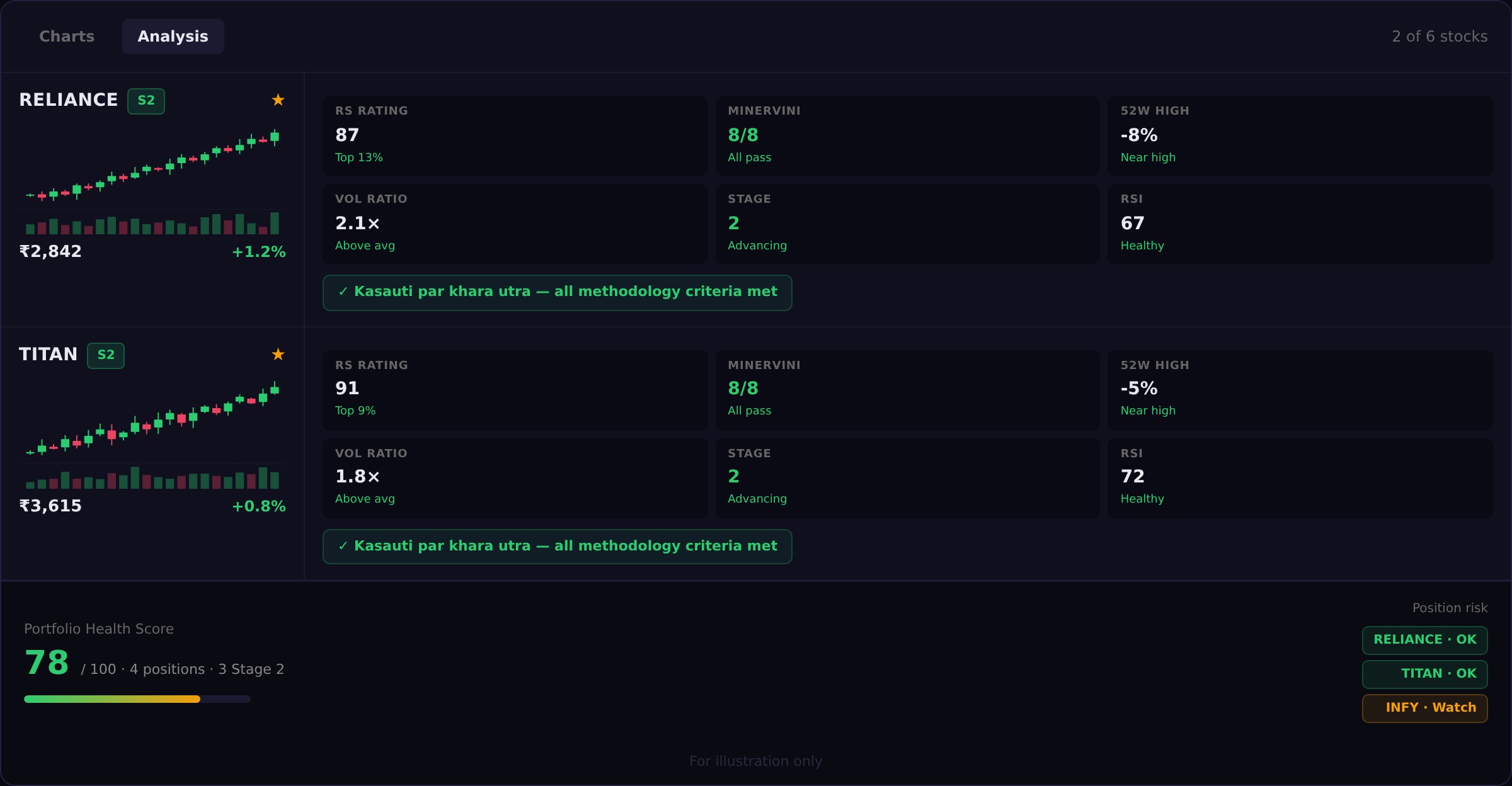
Task: Select the RELIANCE RS Rating 87 card
Action: click(x=515, y=135)
